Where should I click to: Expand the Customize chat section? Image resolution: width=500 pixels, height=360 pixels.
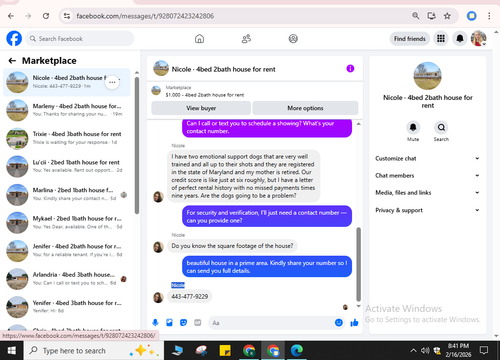427,159
